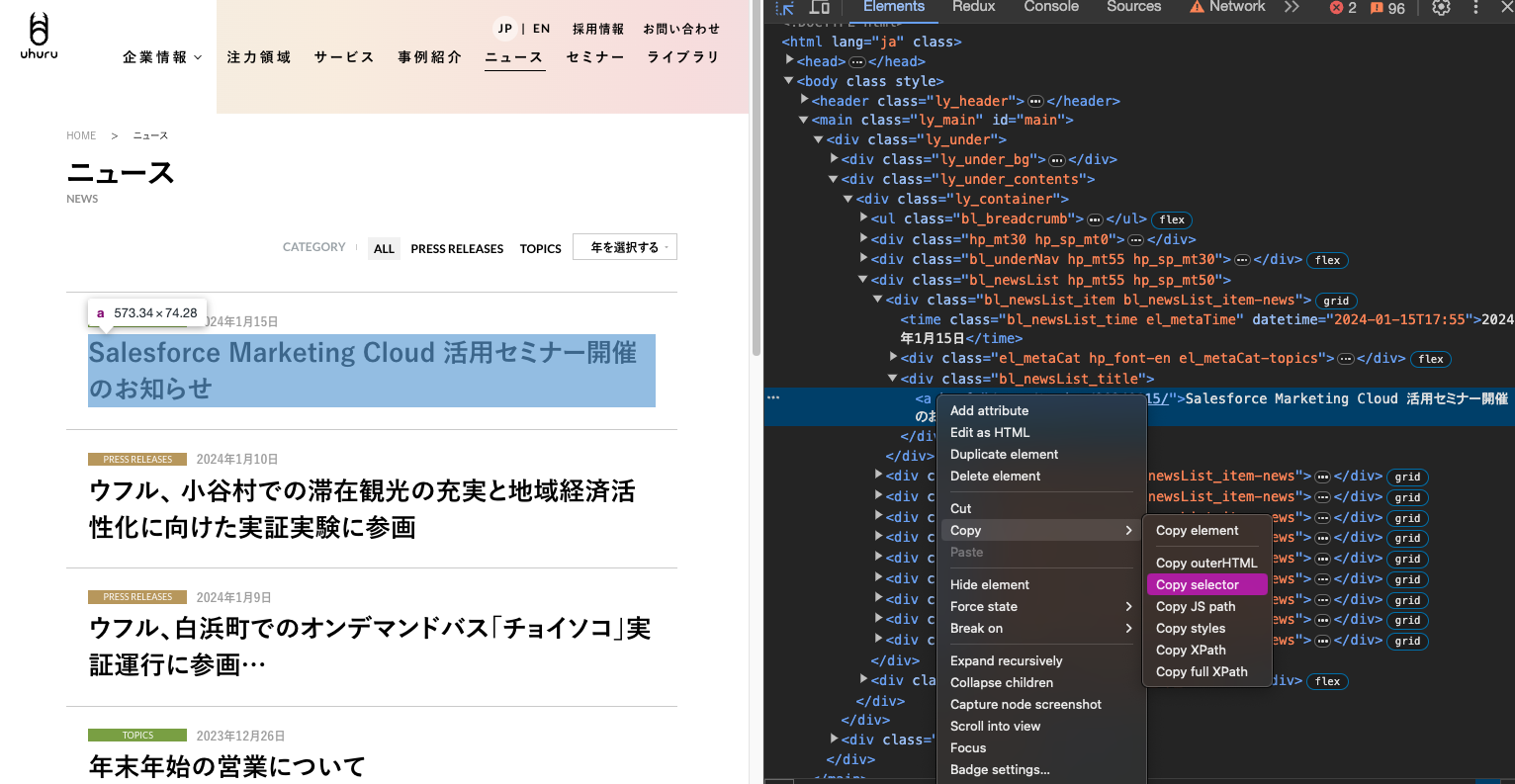Filter news by TOPICS
Viewport: 1515px width, 784px height.
tap(541, 249)
